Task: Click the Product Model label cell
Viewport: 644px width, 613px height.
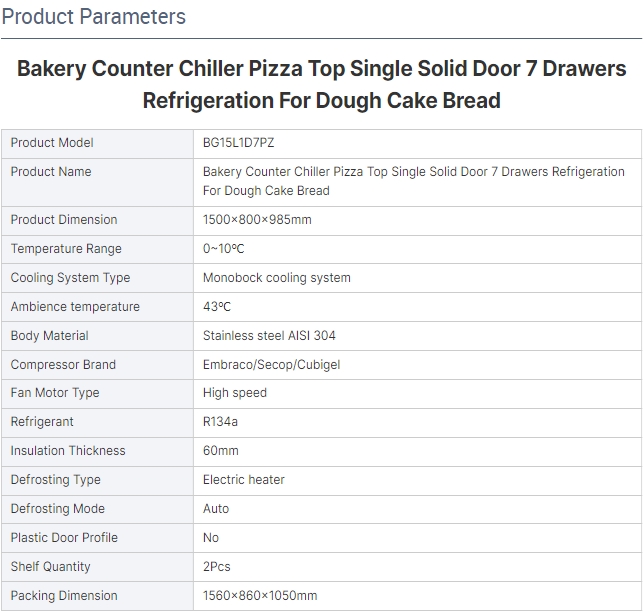Action: click(x=52, y=143)
